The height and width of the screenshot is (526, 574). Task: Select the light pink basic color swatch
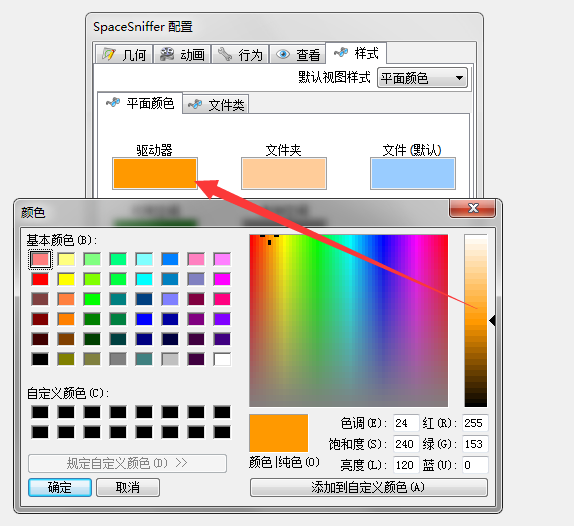pos(40,260)
